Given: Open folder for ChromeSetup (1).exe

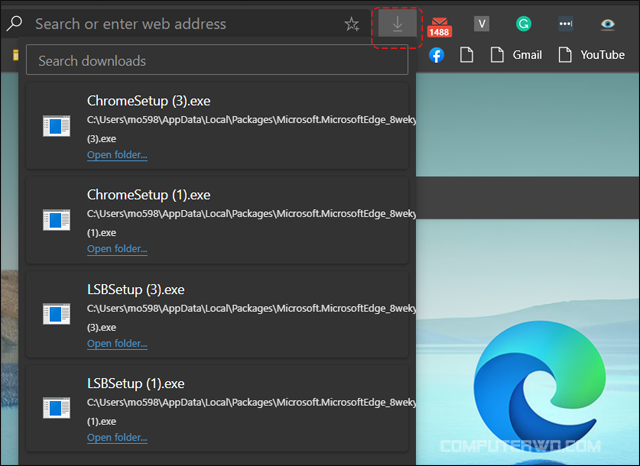Looking at the screenshot, I should click(x=117, y=249).
